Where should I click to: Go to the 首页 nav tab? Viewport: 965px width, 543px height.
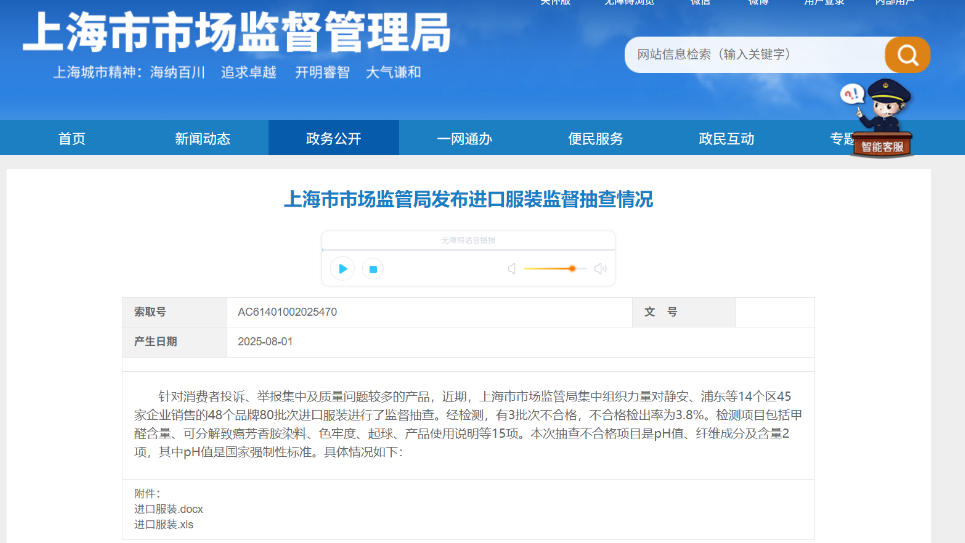tap(72, 139)
